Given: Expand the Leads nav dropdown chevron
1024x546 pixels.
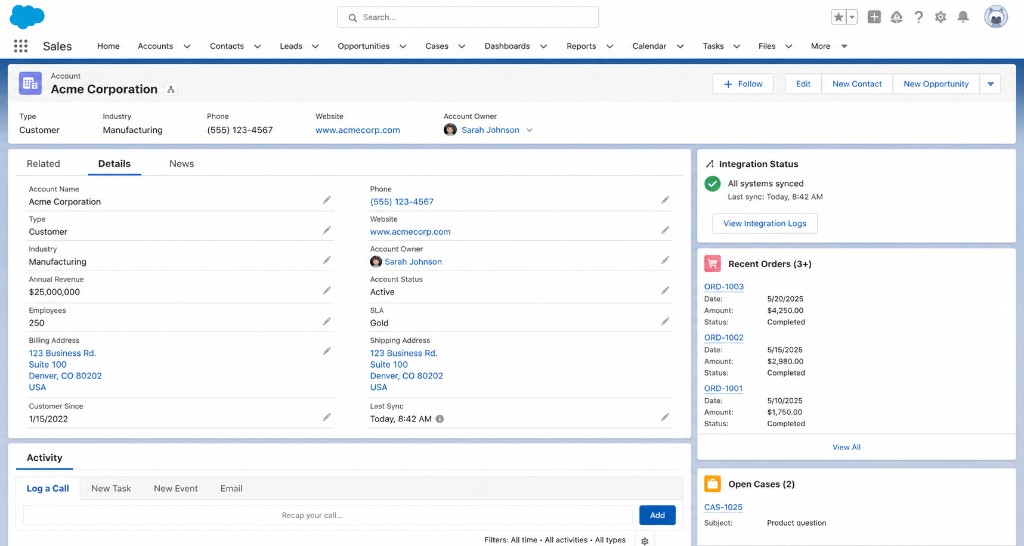Looking at the screenshot, I should pyautogui.click(x=315, y=46).
